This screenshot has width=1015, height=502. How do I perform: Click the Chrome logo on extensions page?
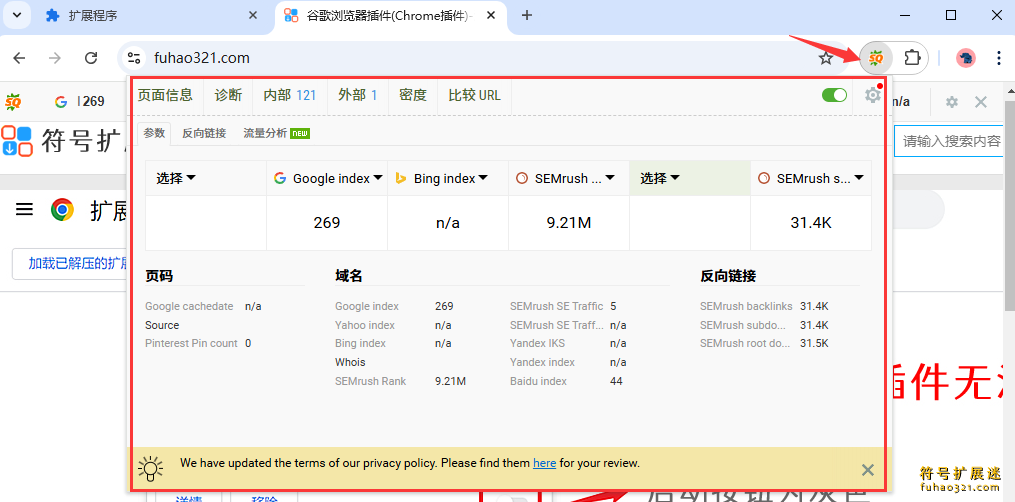click(x=62, y=210)
